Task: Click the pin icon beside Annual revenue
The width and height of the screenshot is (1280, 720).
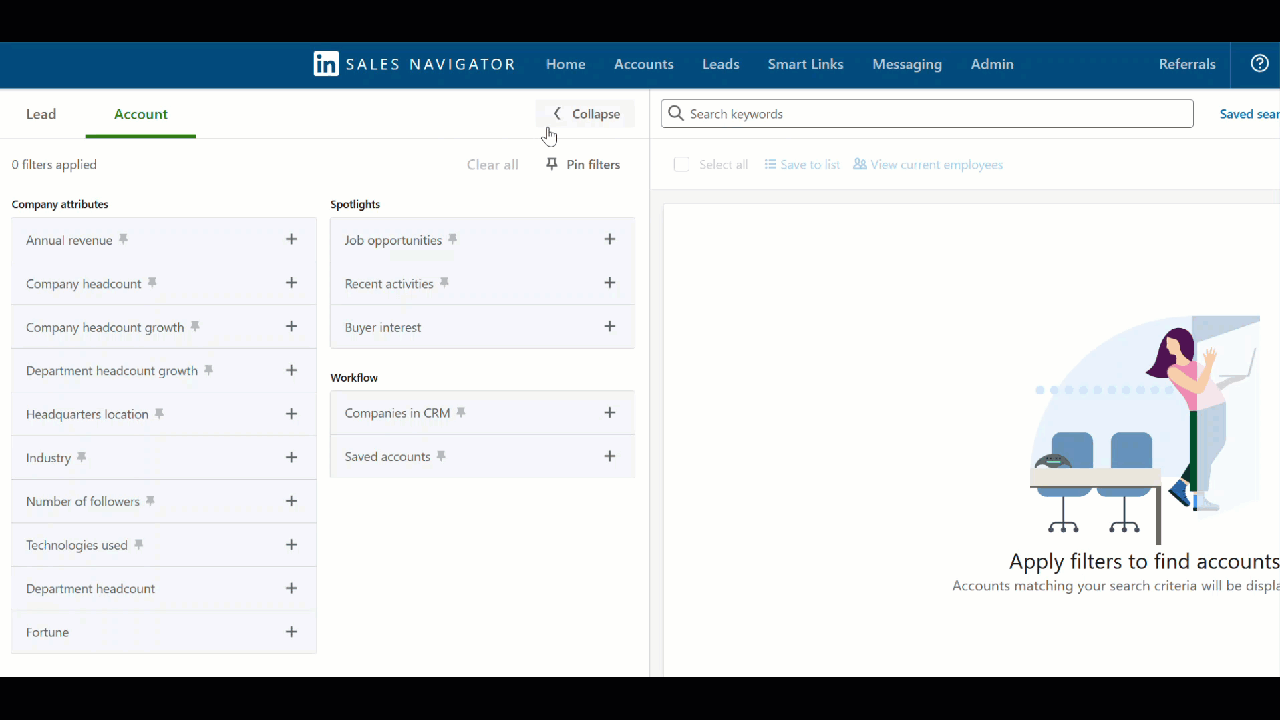Action: [123, 239]
